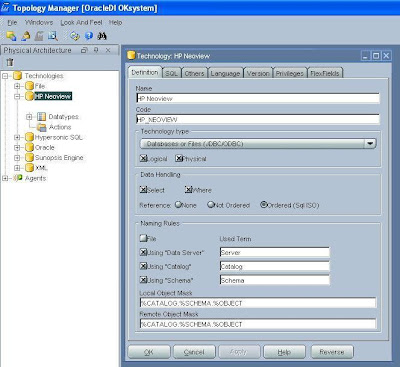The width and height of the screenshot is (400, 367).
Task: Click the Cancel button
Action: coord(194,352)
